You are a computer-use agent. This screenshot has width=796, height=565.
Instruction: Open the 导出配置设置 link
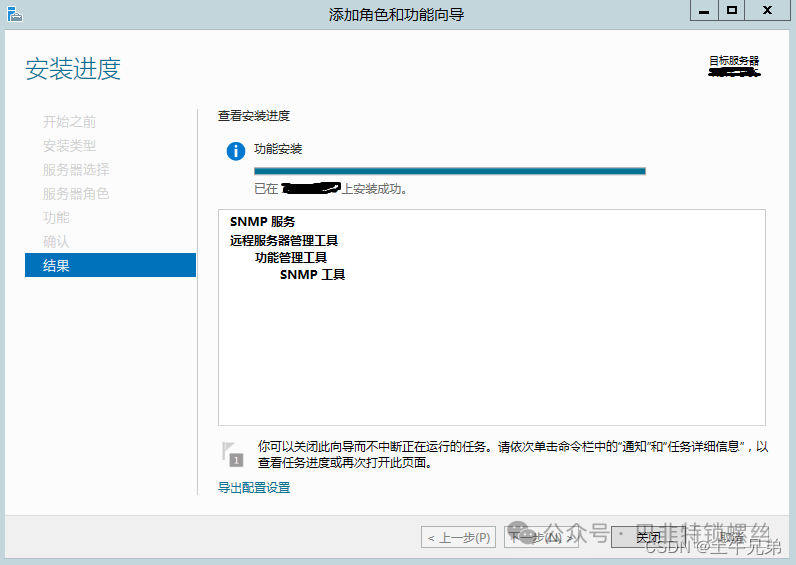(254, 488)
